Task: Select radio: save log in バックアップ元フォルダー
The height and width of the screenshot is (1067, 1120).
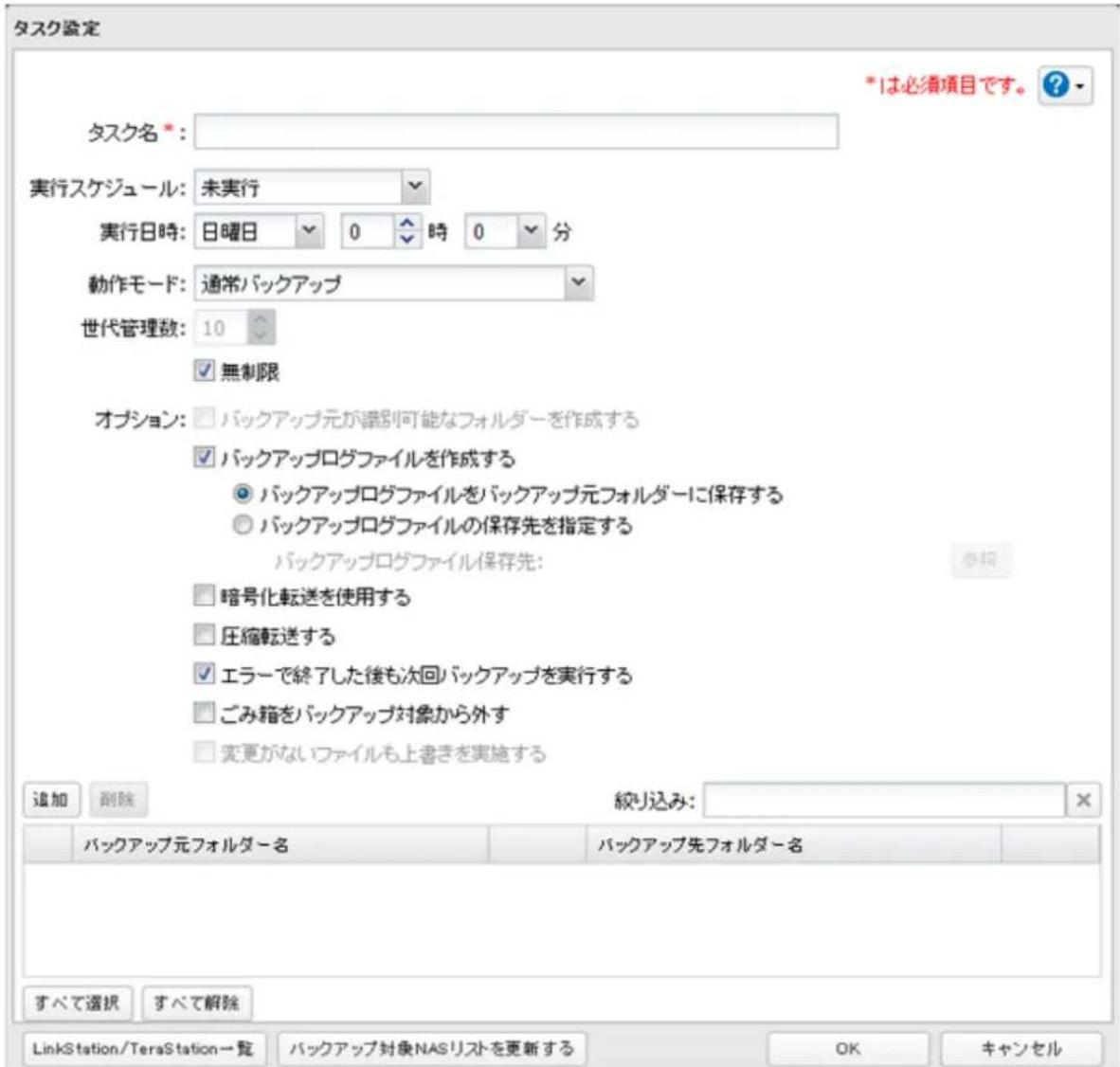Action: tap(243, 494)
